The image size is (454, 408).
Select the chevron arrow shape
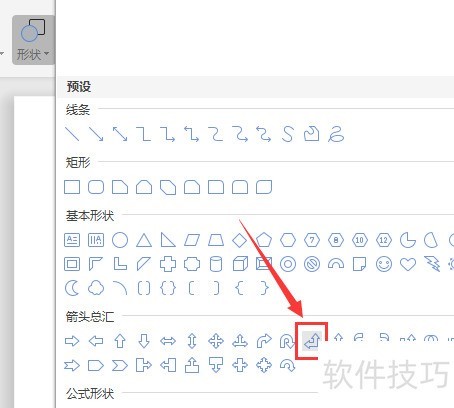(x=120, y=365)
